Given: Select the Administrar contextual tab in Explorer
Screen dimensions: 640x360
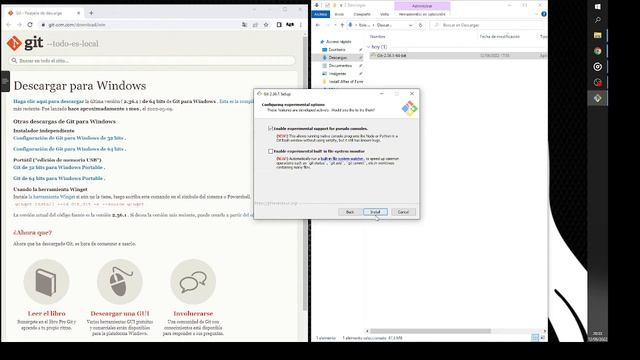Looking at the screenshot, I should point(422,6).
